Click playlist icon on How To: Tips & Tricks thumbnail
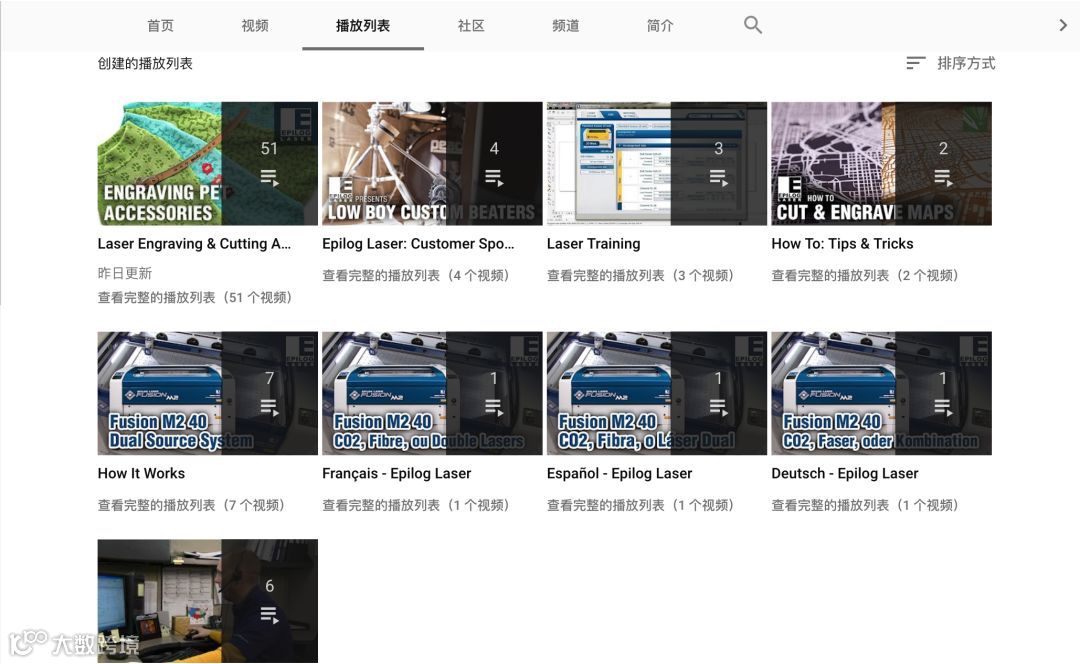The width and height of the screenshot is (1080, 664). 943,178
